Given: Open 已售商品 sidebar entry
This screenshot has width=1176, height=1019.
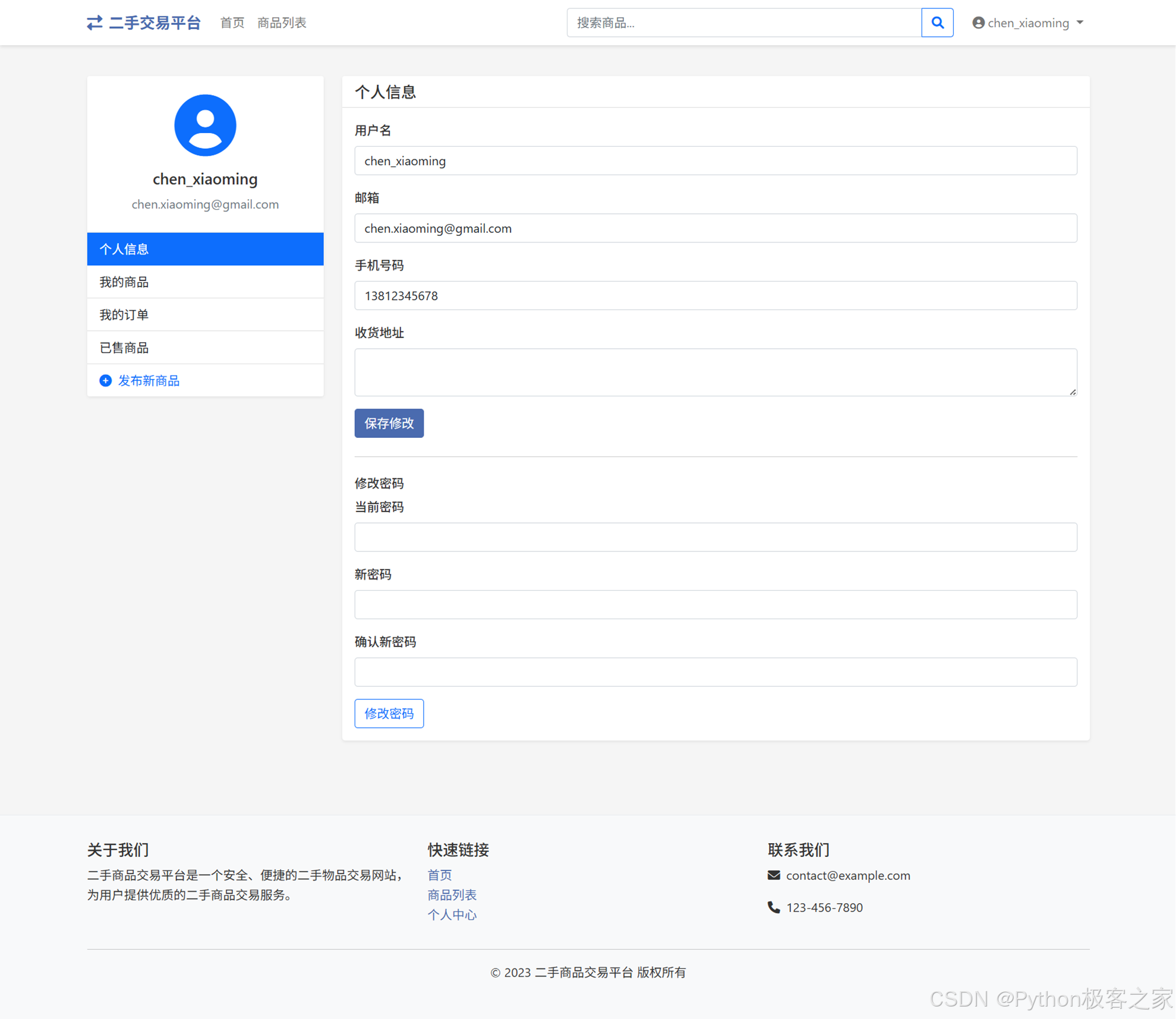Looking at the screenshot, I should pyautogui.click(x=205, y=348).
